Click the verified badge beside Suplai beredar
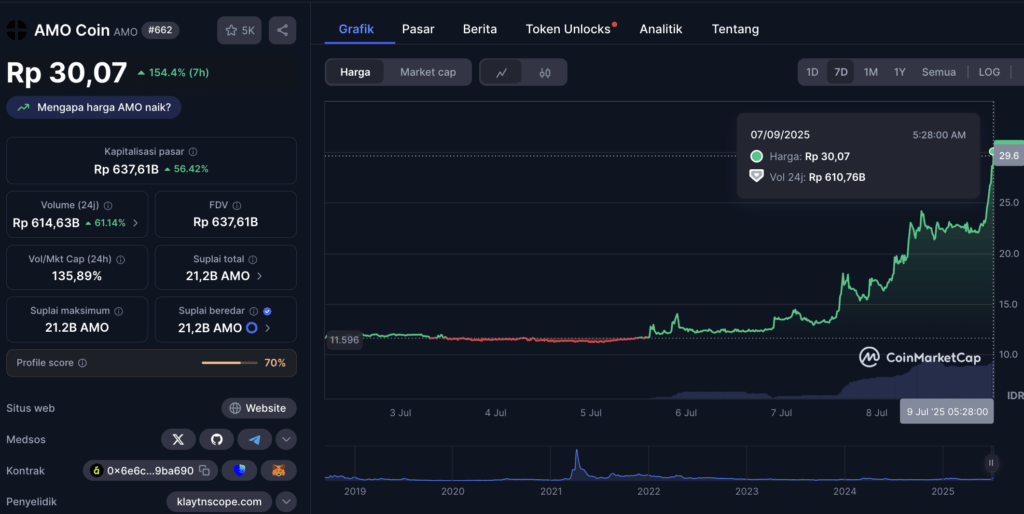This screenshot has height=514, width=1024. coord(267,311)
